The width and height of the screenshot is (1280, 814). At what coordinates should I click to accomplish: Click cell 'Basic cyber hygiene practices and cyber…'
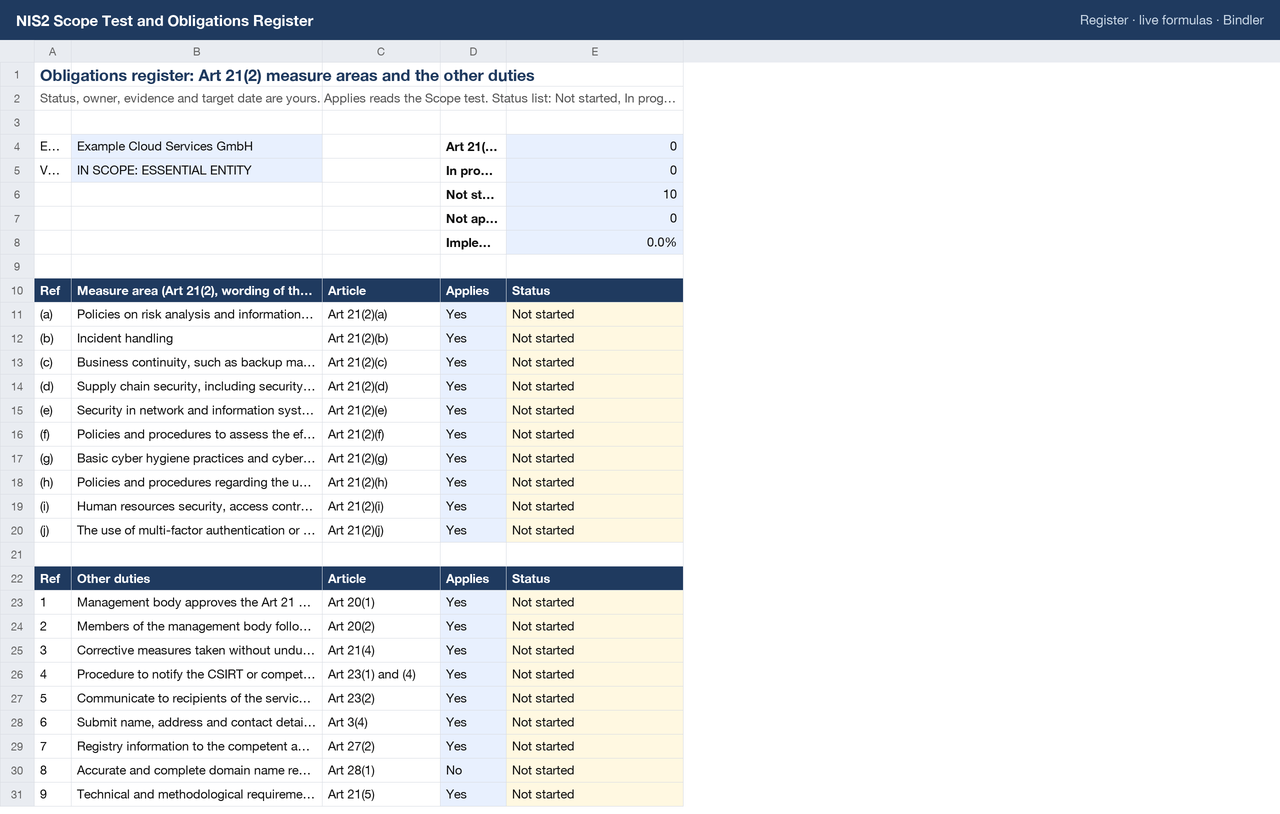point(196,459)
